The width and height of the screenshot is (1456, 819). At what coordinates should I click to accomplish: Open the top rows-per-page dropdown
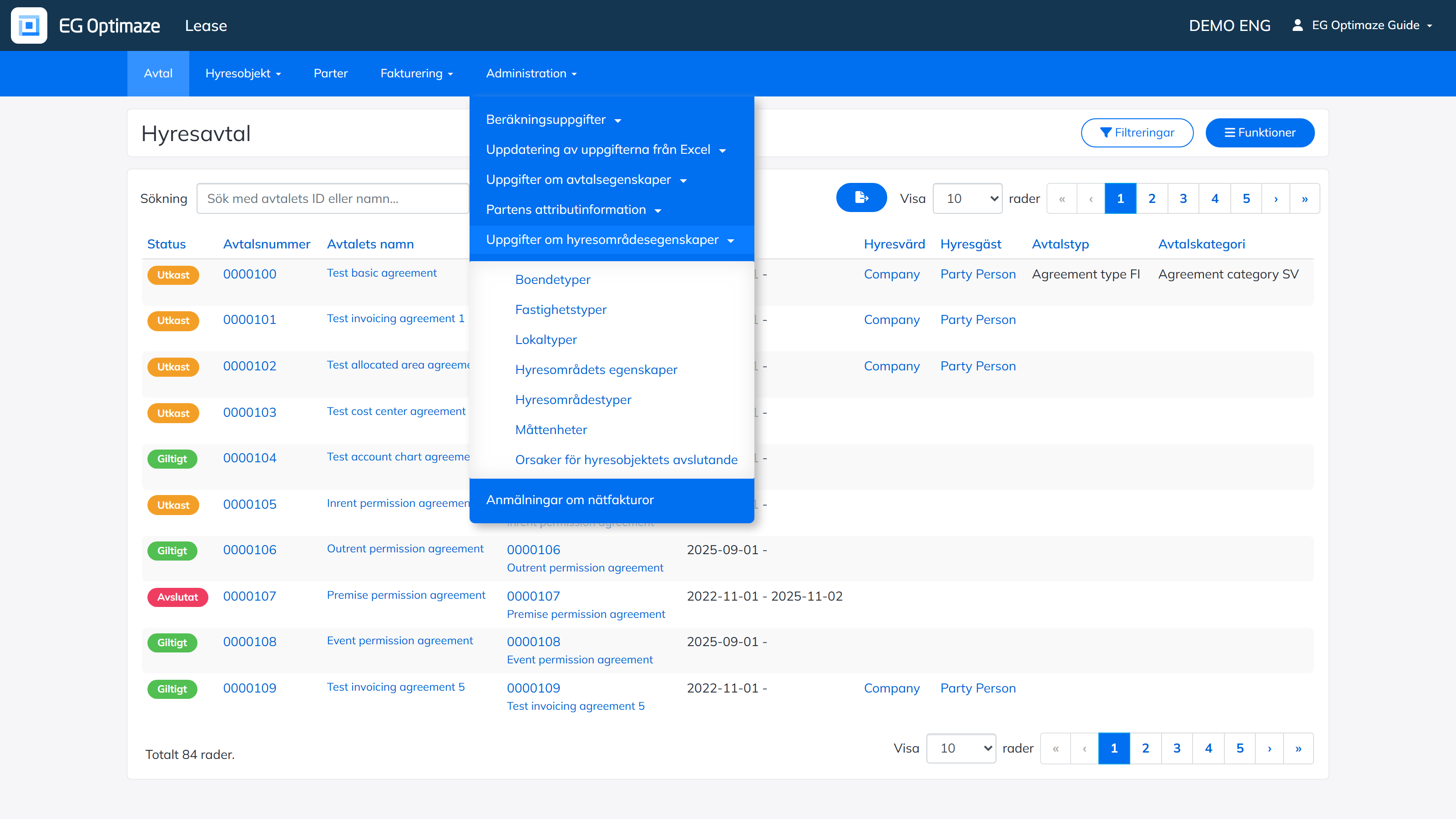pyautogui.click(x=967, y=198)
